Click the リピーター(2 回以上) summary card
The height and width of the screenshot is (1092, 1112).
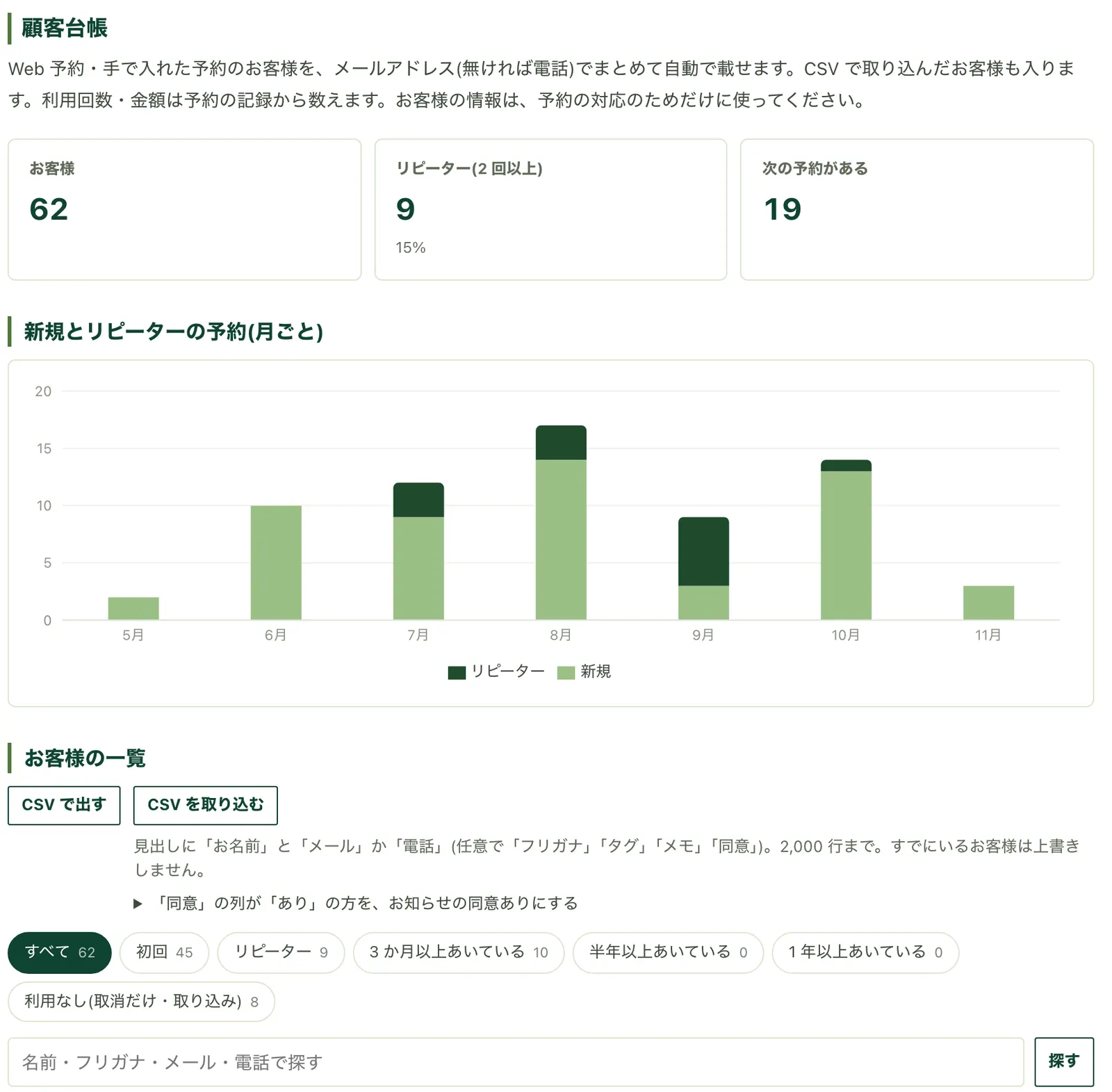point(550,209)
